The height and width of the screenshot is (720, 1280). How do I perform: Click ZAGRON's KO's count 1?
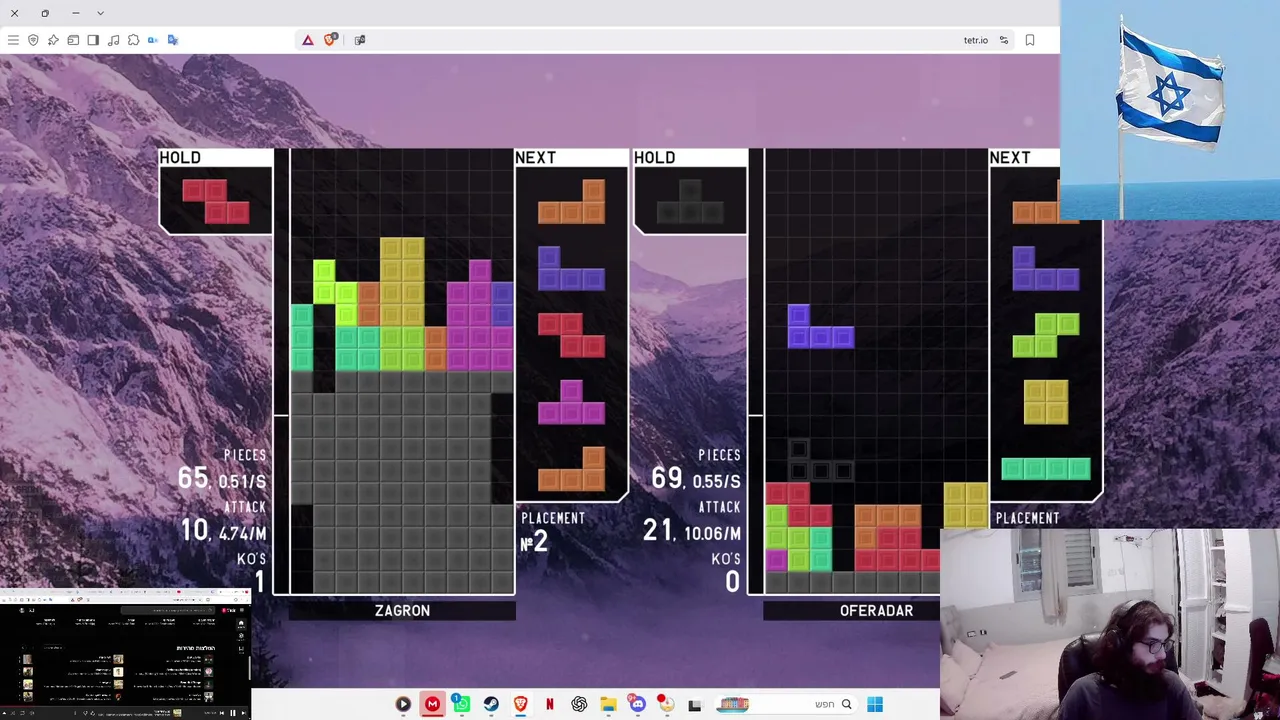click(260, 581)
